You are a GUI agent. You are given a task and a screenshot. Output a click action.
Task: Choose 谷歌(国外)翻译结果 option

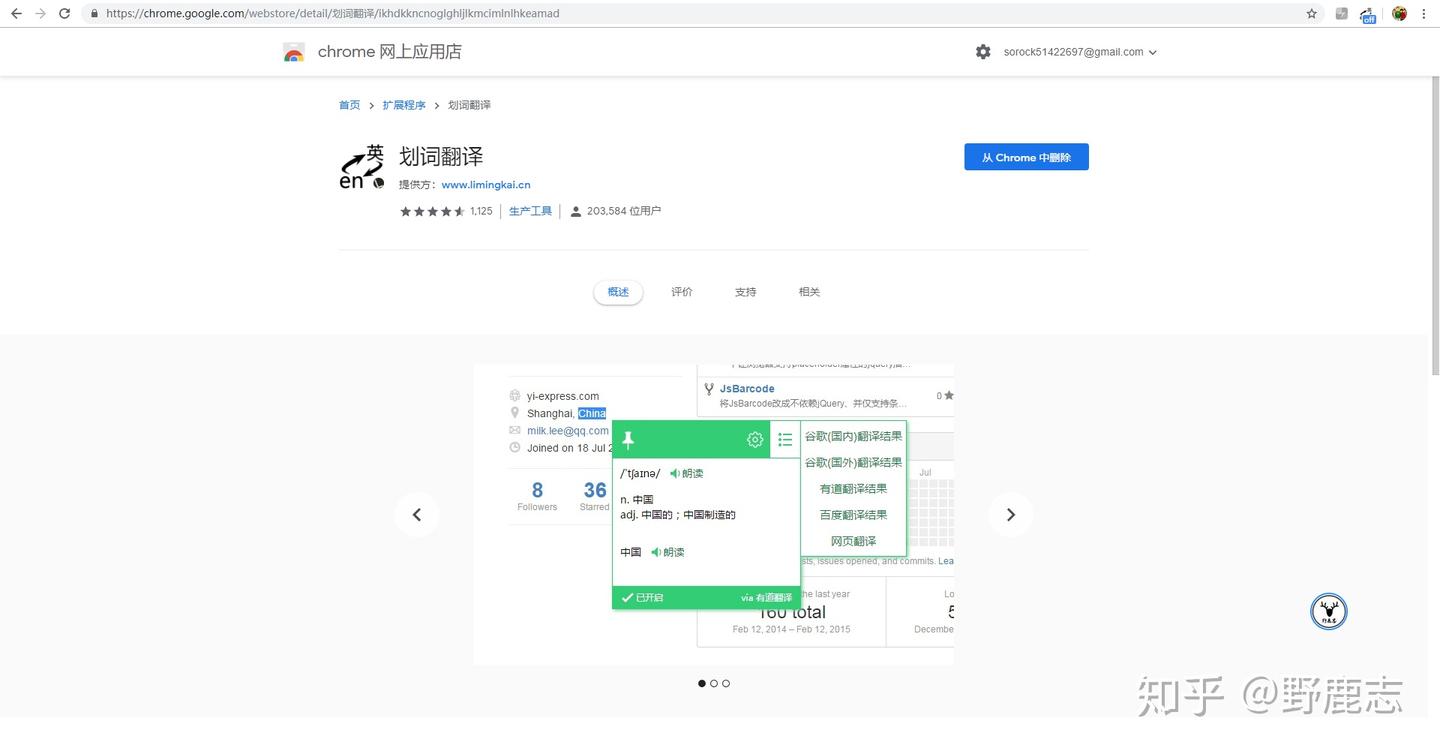pos(853,462)
